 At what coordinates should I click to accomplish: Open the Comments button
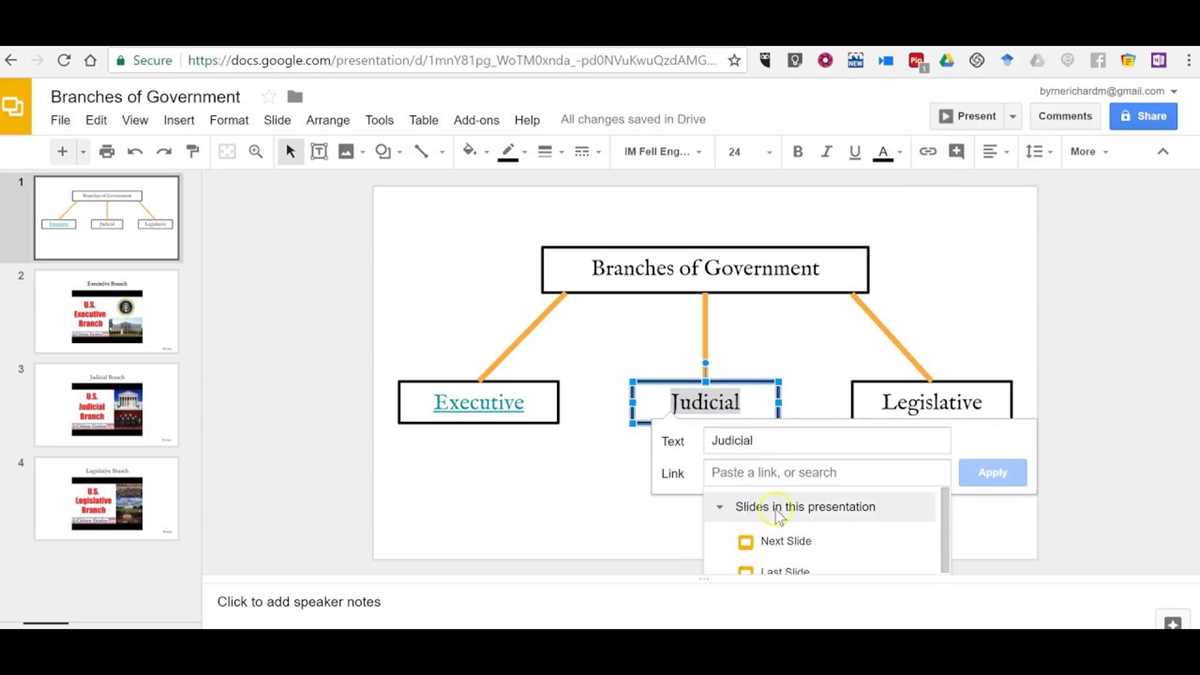[1065, 116]
